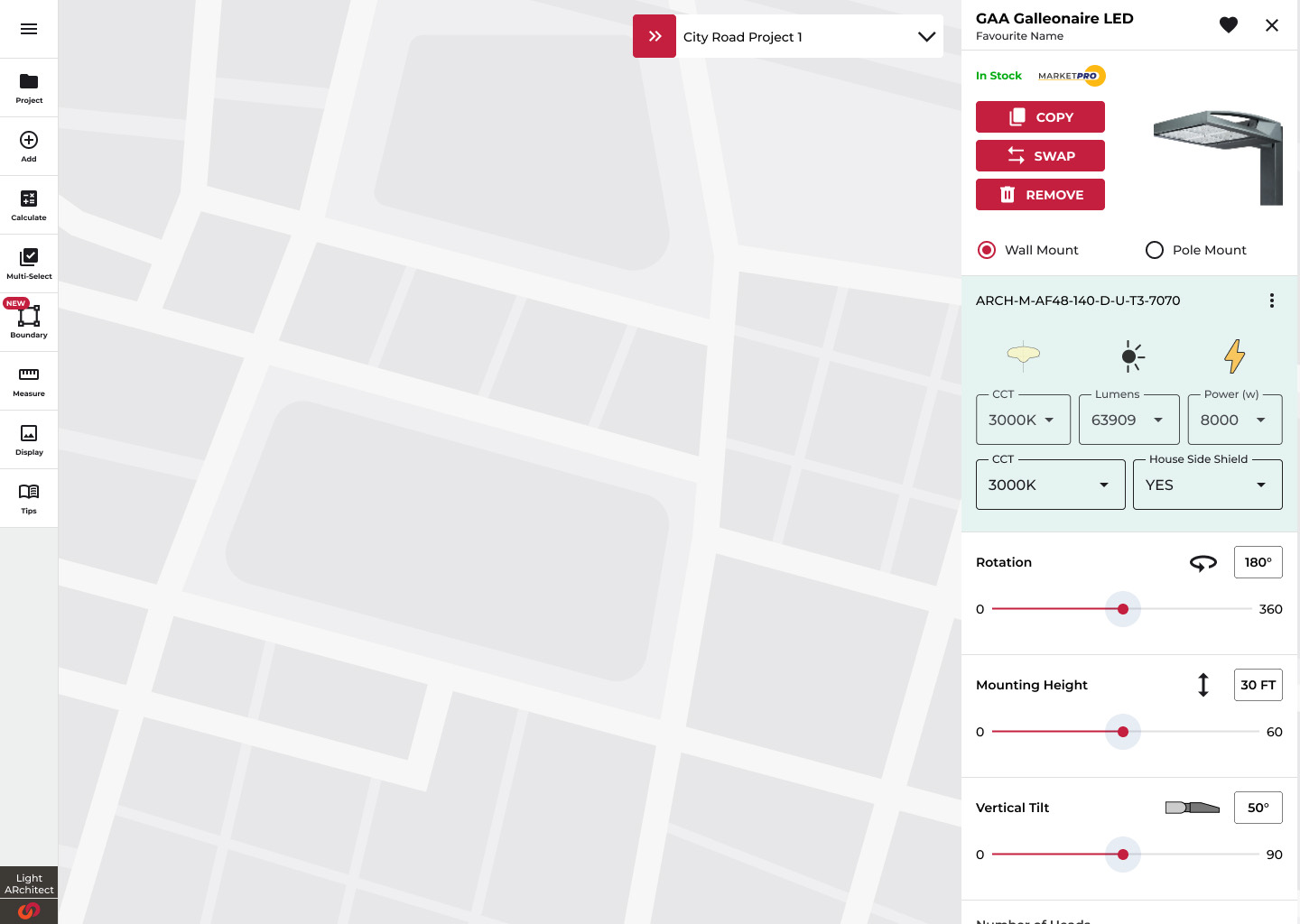Click the power lightning bolt icon

pyautogui.click(x=1235, y=356)
